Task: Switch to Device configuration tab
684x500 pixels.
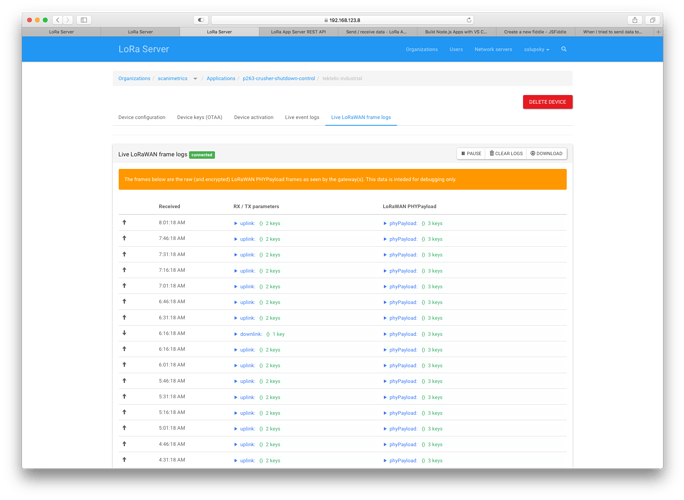Action: [x=142, y=117]
